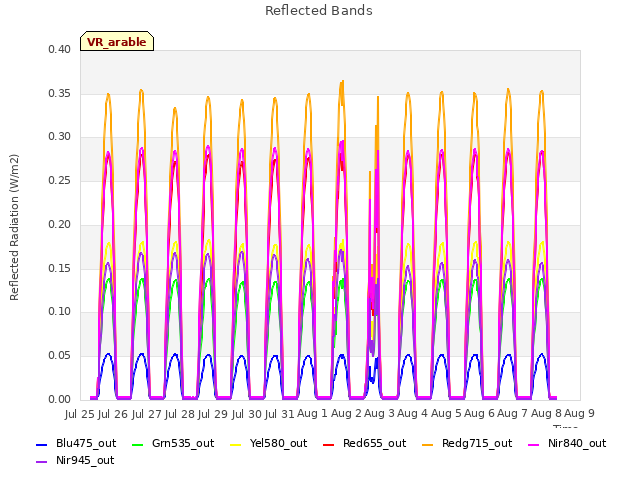This screenshot has width=640, height=480.
Task: Click the 0.25 y-axis tick label
Action: pyautogui.click(x=59, y=181)
